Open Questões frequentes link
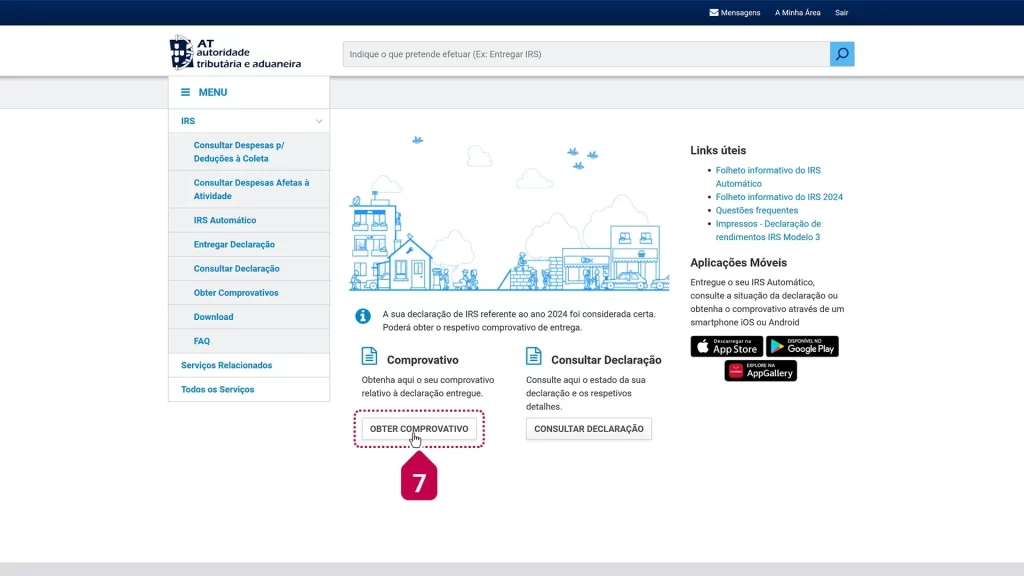Screen dimensions: 1024x576 (756, 210)
